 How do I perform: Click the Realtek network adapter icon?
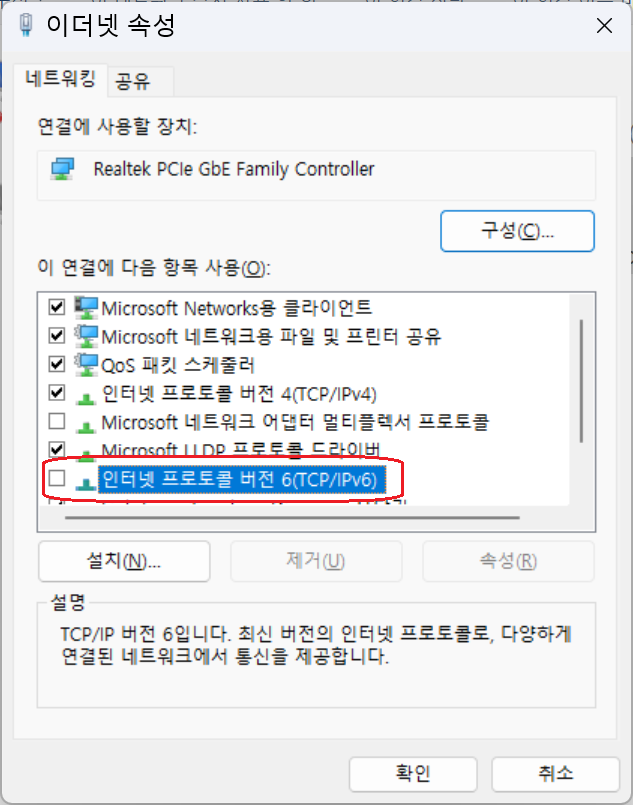[63, 169]
